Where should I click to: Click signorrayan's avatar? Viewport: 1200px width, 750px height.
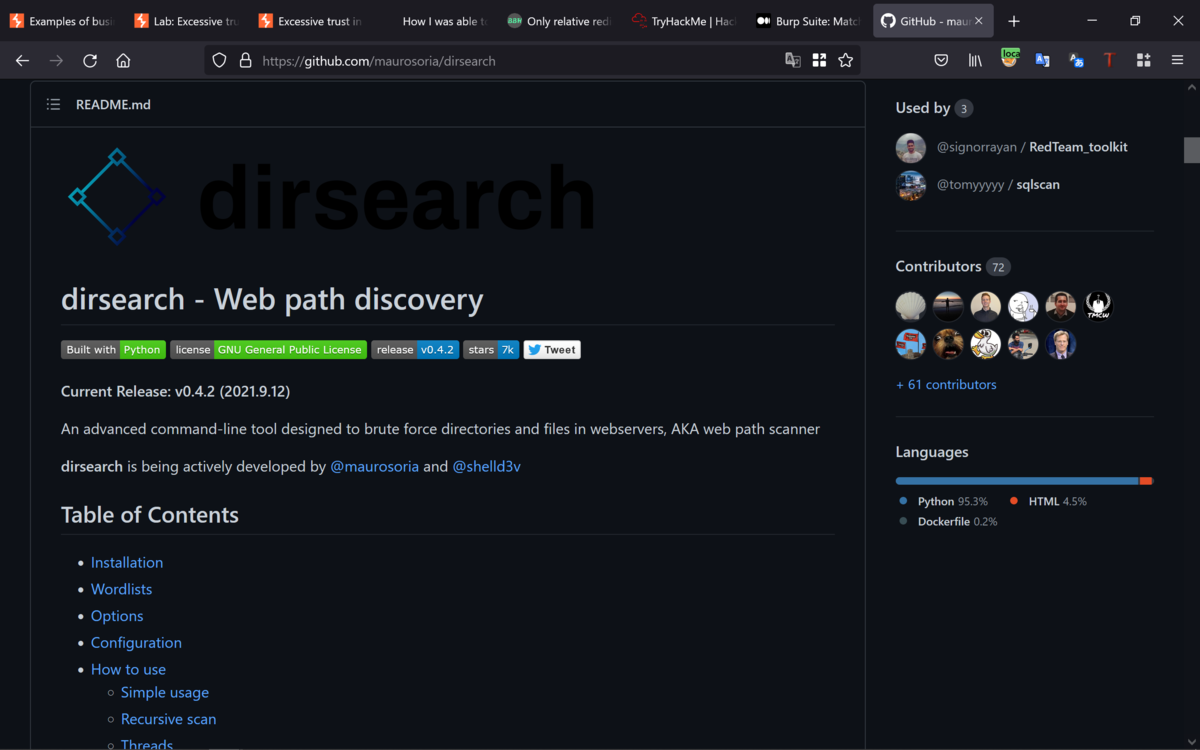911,148
